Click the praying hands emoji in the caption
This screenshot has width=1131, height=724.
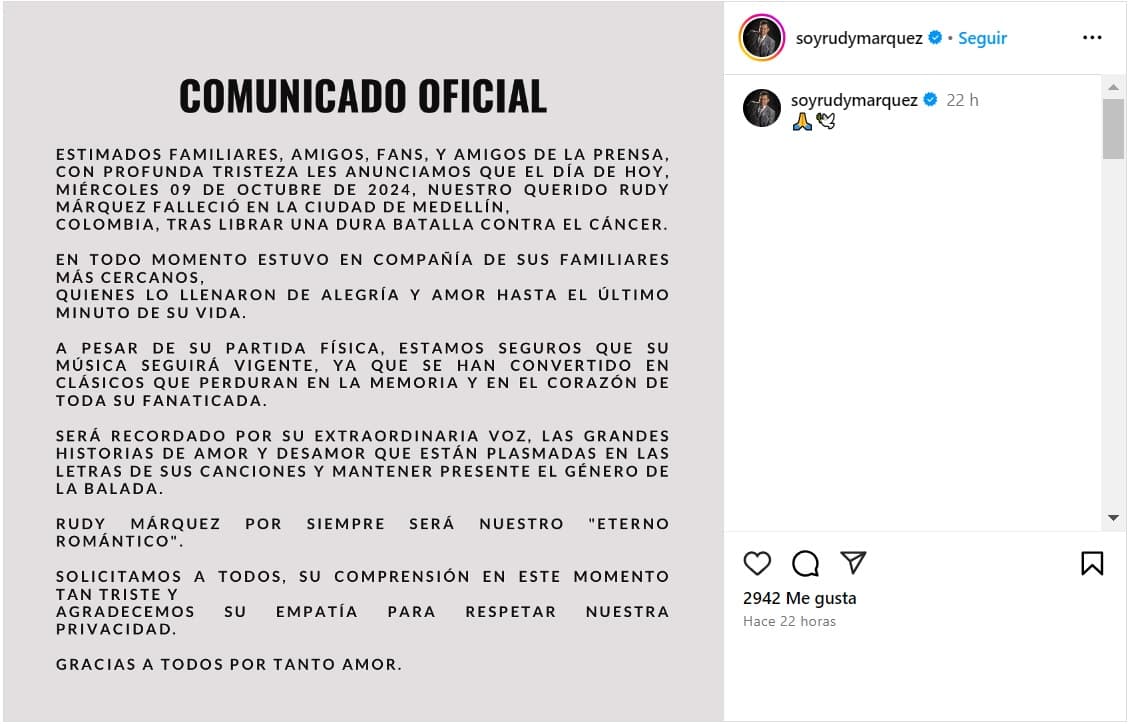pyautogui.click(x=803, y=122)
